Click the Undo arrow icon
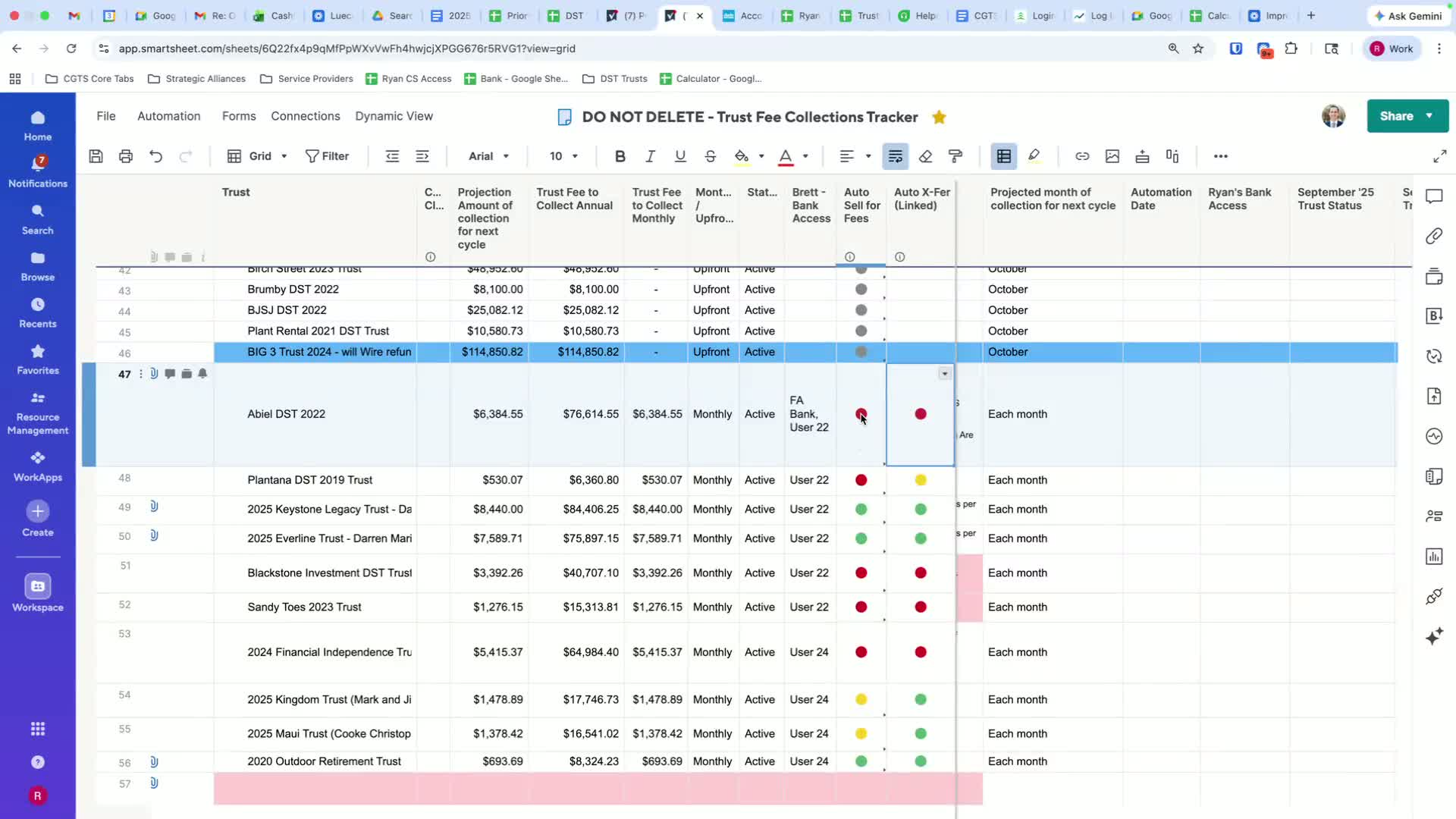The height and width of the screenshot is (819, 1456). point(156,156)
